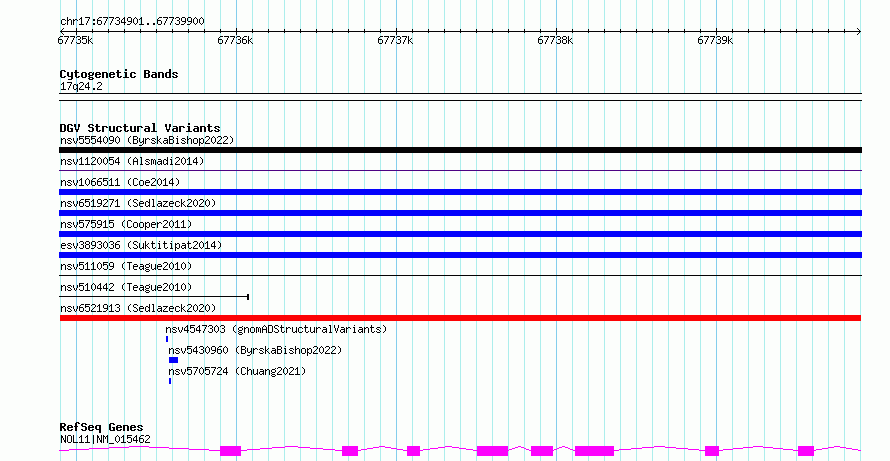This screenshot has height=461, width=890.
Task: Click variant label nsv5430960 (ByrskaBishop2022)
Action: point(255,350)
